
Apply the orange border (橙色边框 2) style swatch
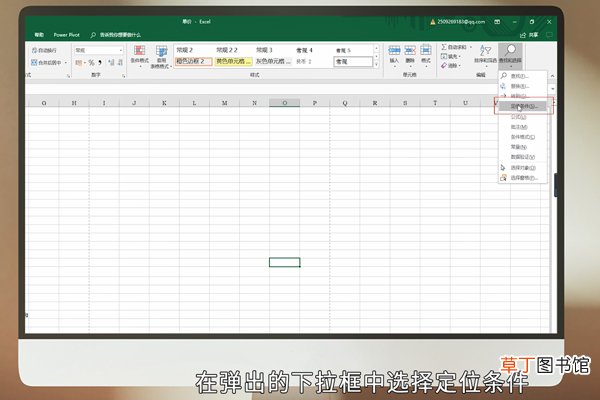click(193, 61)
